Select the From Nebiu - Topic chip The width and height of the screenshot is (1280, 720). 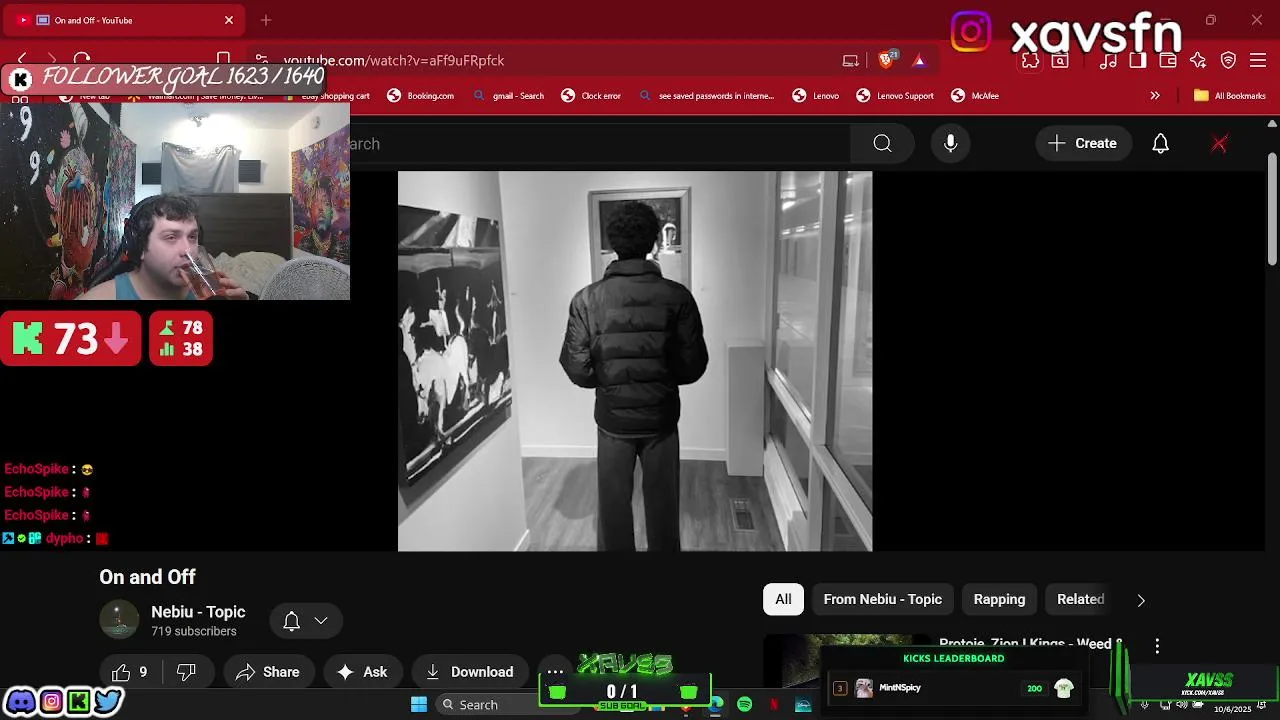coord(883,599)
